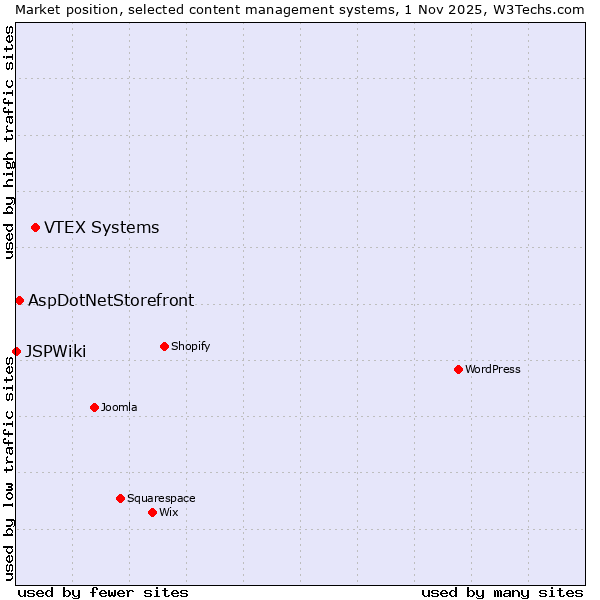Click the Shopify red diamond marker

point(164,347)
